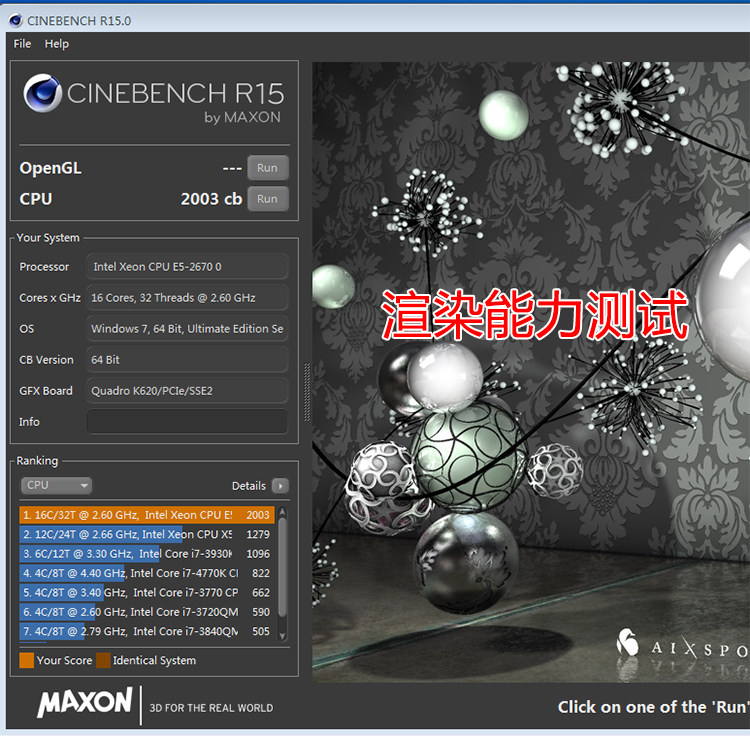Select ranking row 5 i7-3770

147,593
